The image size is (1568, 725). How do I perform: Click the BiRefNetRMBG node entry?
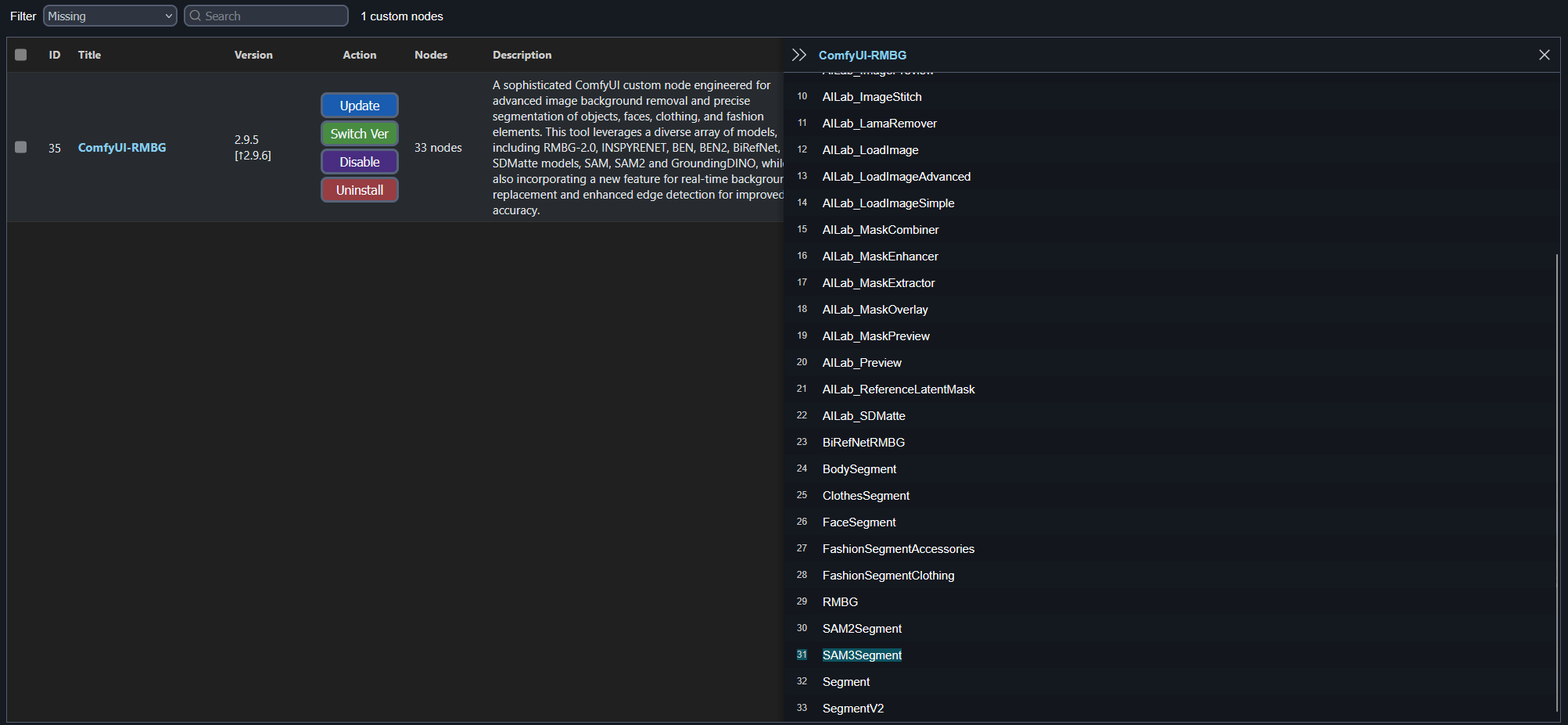click(x=863, y=443)
